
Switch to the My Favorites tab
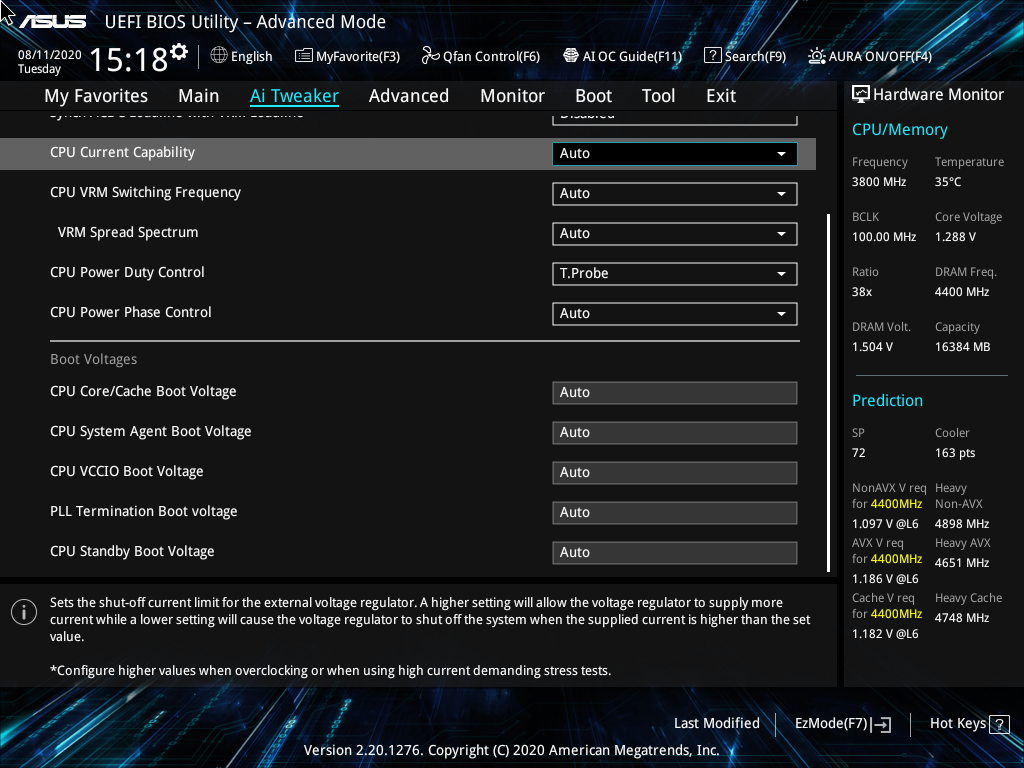pyautogui.click(x=96, y=96)
